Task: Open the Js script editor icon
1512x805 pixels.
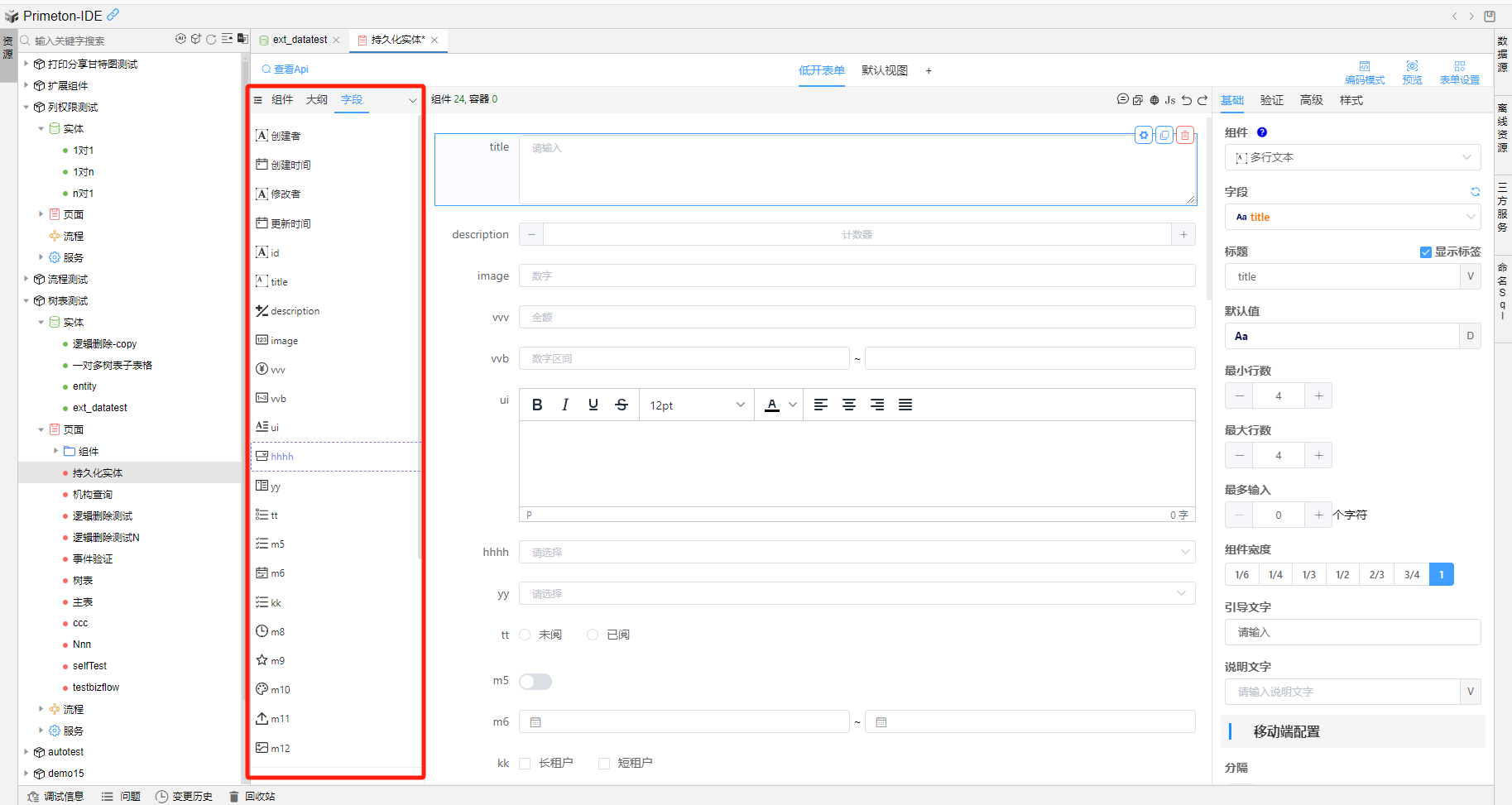Action: coord(1170,100)
